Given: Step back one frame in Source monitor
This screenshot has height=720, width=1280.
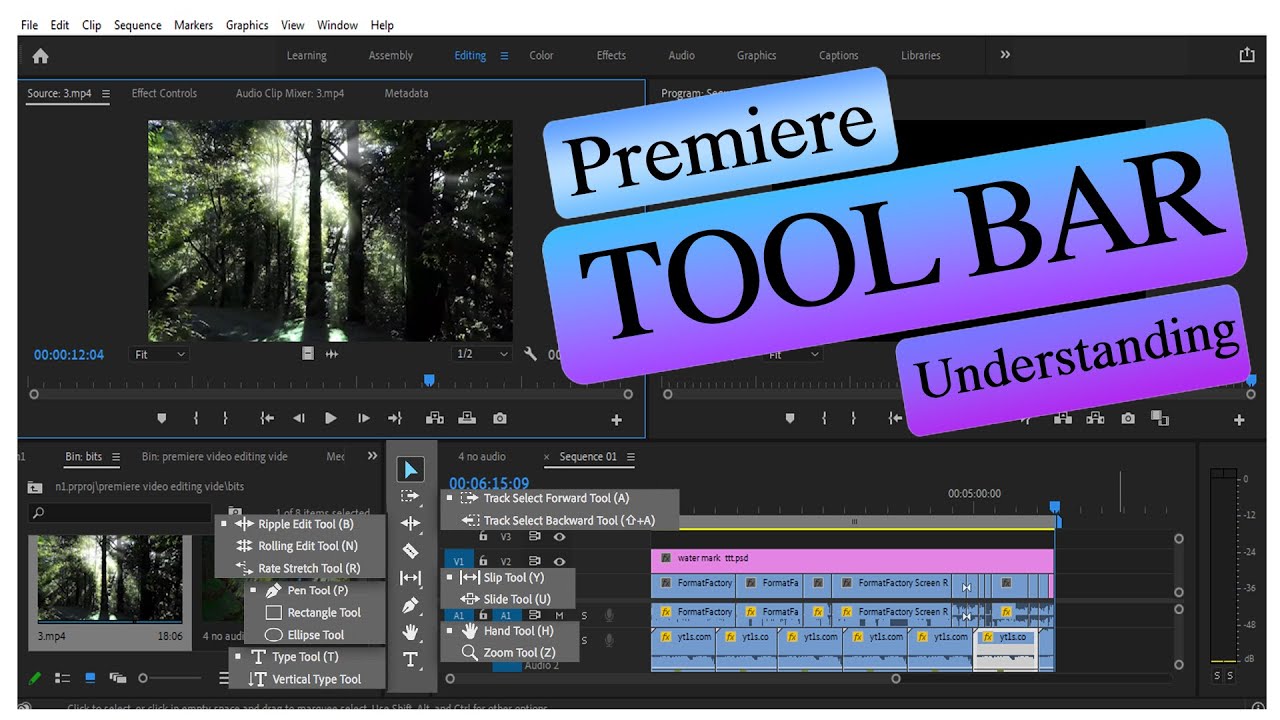Looking at the screenshot, I should tap(299, 419).
